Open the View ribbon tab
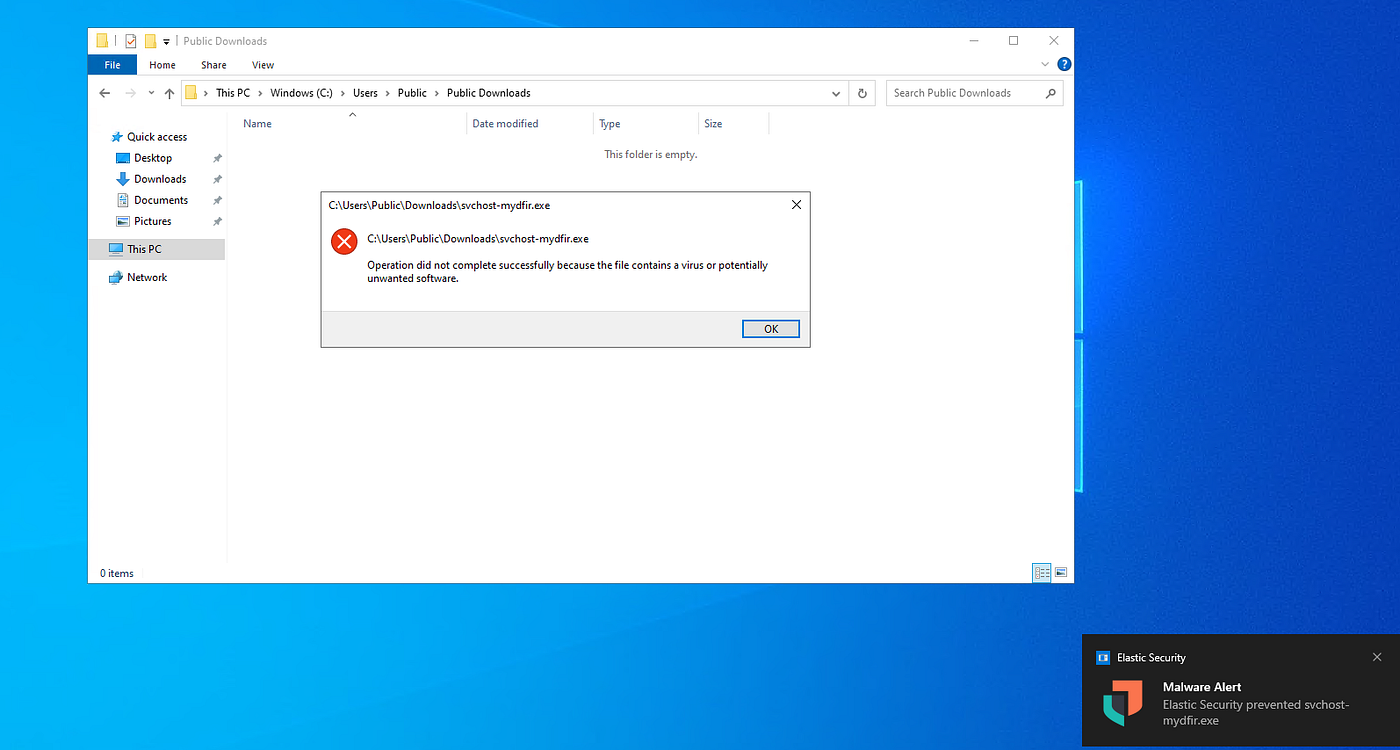 tap(263, 65)
